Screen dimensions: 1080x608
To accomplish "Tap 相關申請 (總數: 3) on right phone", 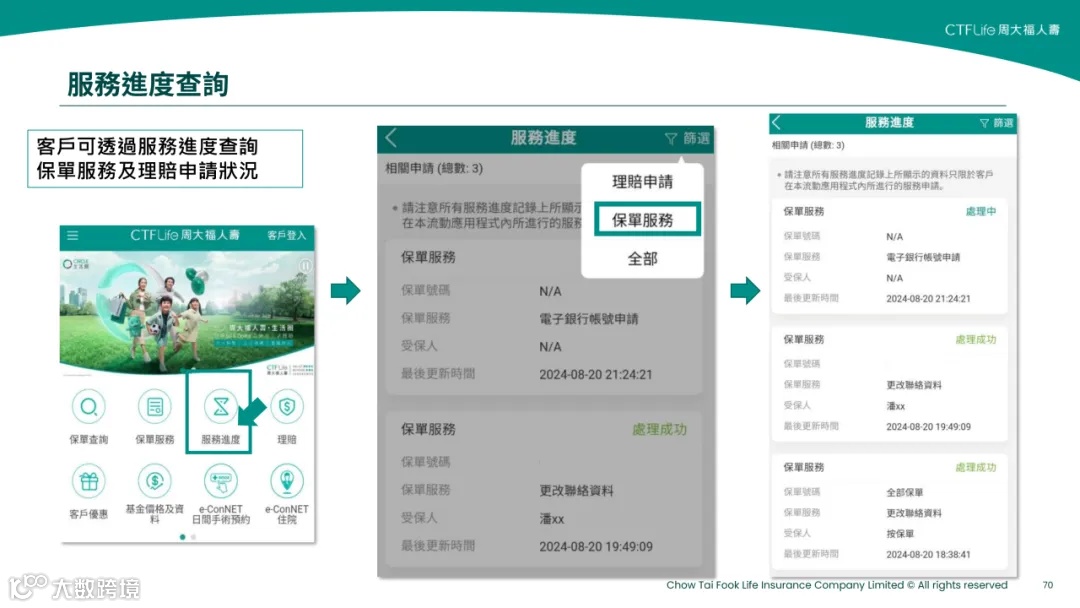I will click(808, 145).
